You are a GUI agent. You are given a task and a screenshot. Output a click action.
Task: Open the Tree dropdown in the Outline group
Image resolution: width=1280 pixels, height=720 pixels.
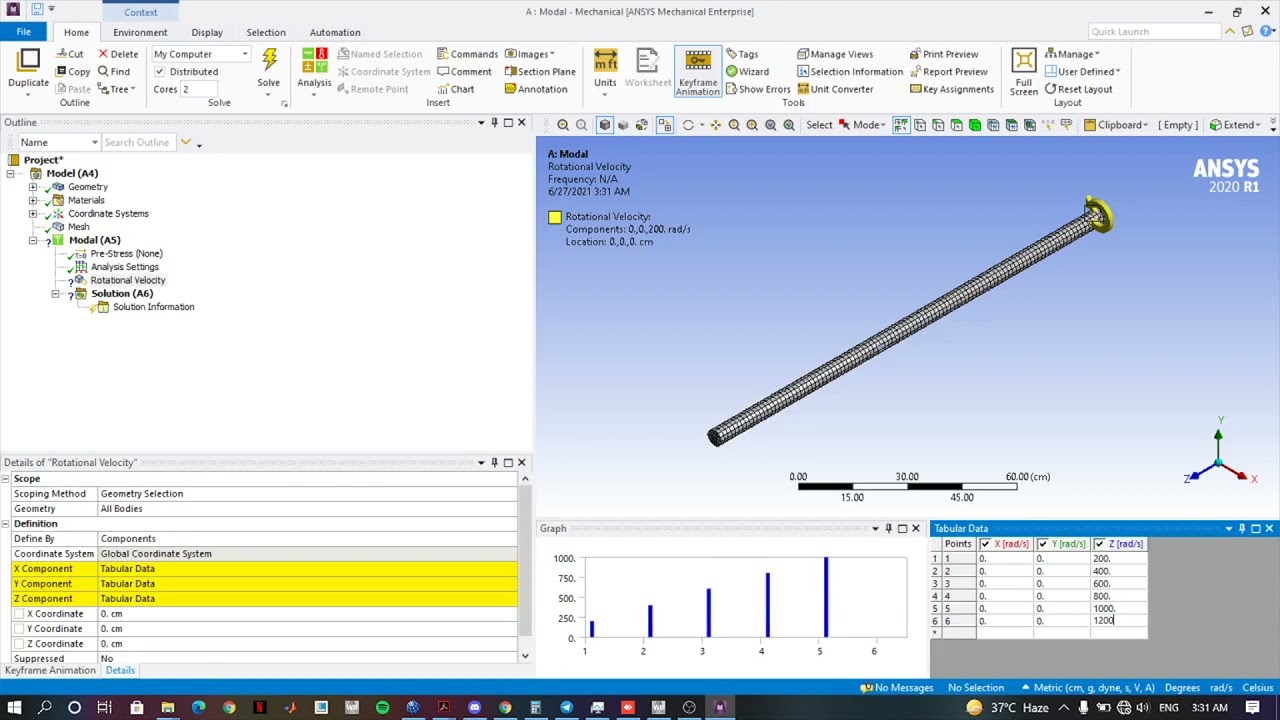(118, 89)
